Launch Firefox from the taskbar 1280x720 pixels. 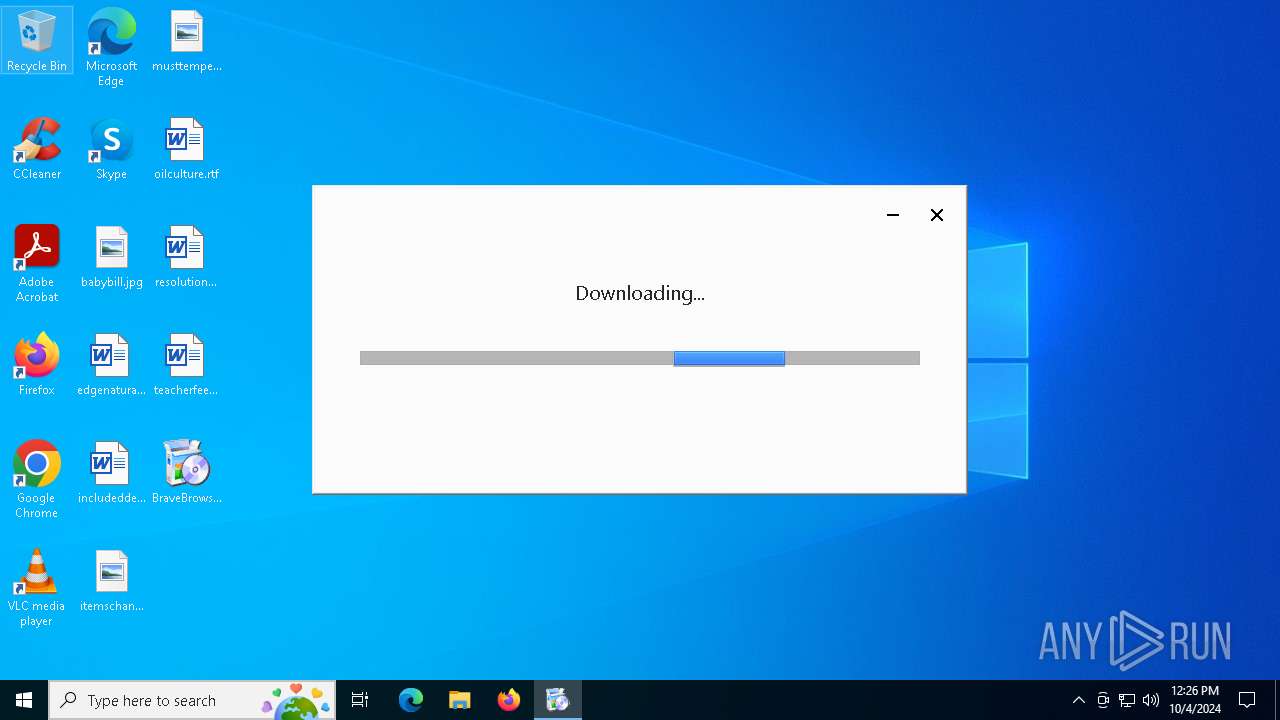point(509,700)
